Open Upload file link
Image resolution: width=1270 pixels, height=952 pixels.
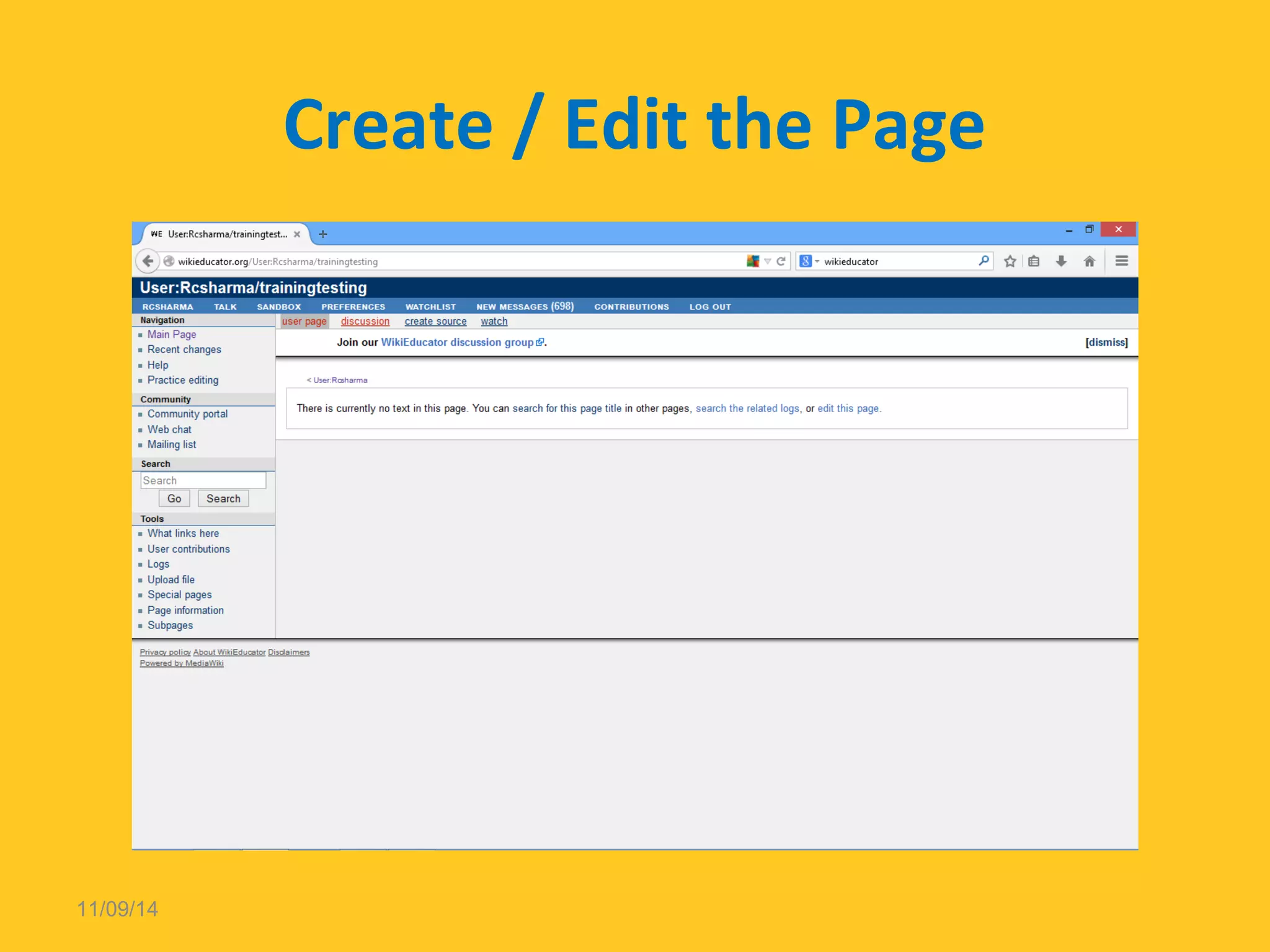point(171,580)
